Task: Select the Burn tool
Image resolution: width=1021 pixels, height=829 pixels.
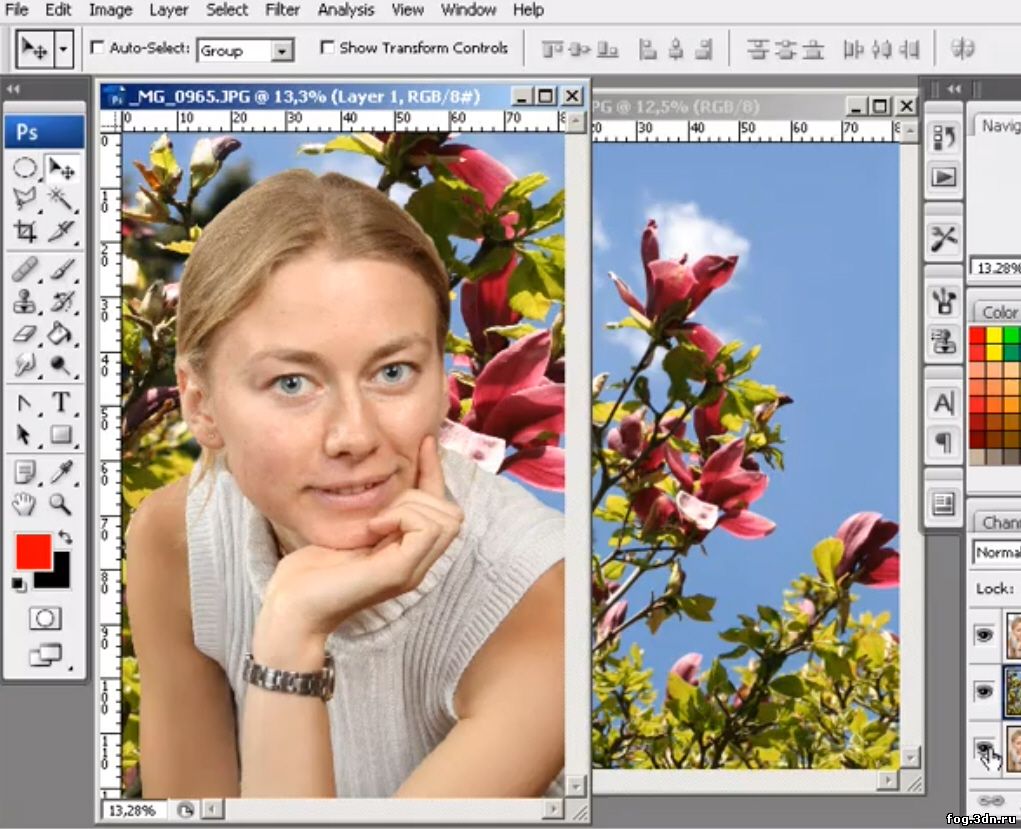Action: tap(61, 365)
